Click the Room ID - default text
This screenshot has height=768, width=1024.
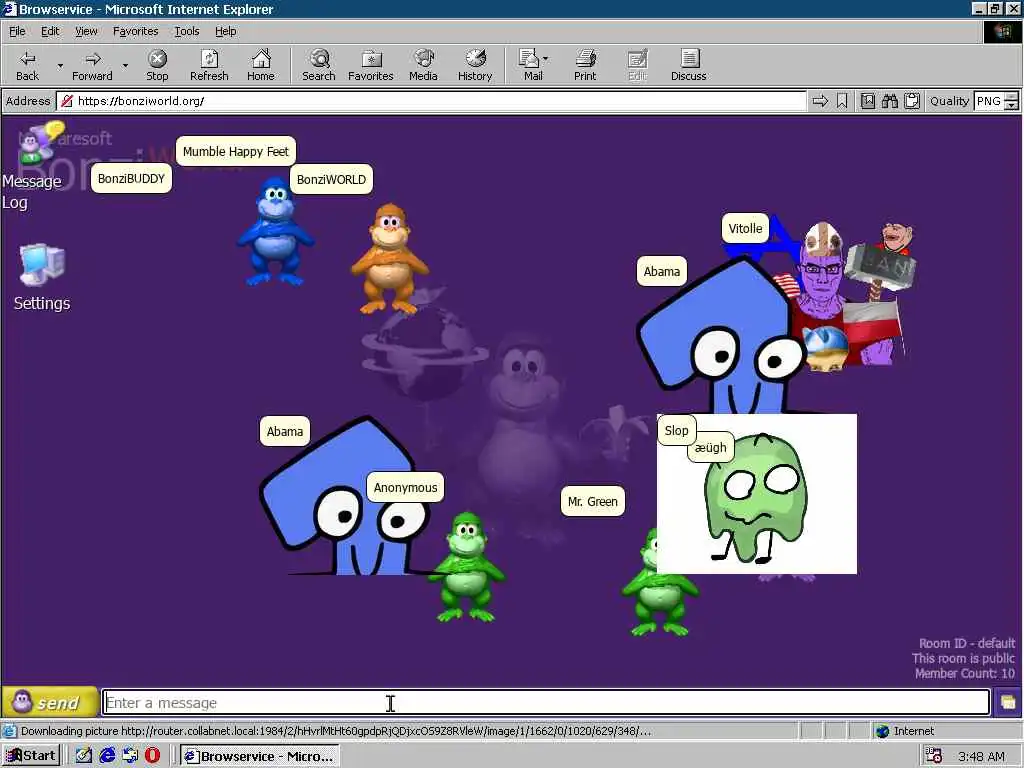967,643
